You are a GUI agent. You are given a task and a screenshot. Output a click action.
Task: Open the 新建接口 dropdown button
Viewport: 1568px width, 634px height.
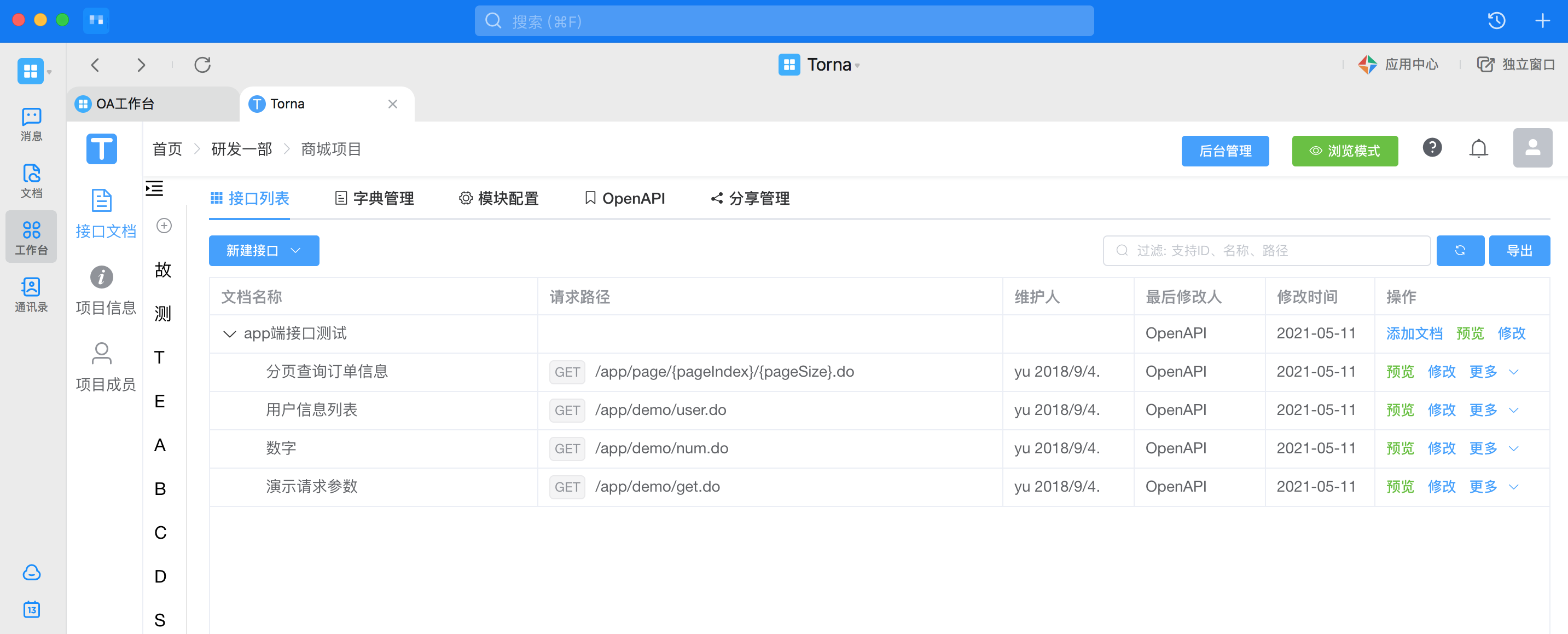coord(264,250)
